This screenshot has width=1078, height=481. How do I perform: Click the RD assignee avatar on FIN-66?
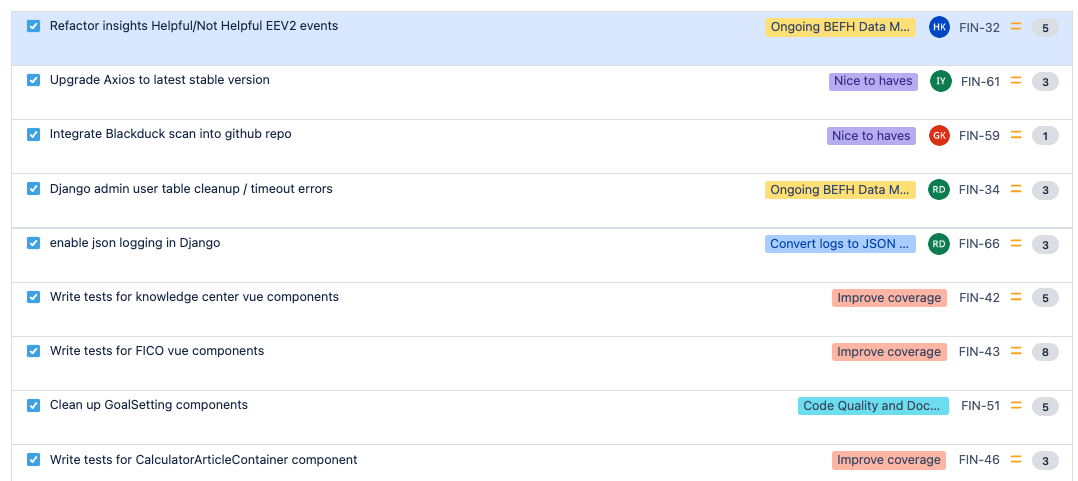[939, 244]
